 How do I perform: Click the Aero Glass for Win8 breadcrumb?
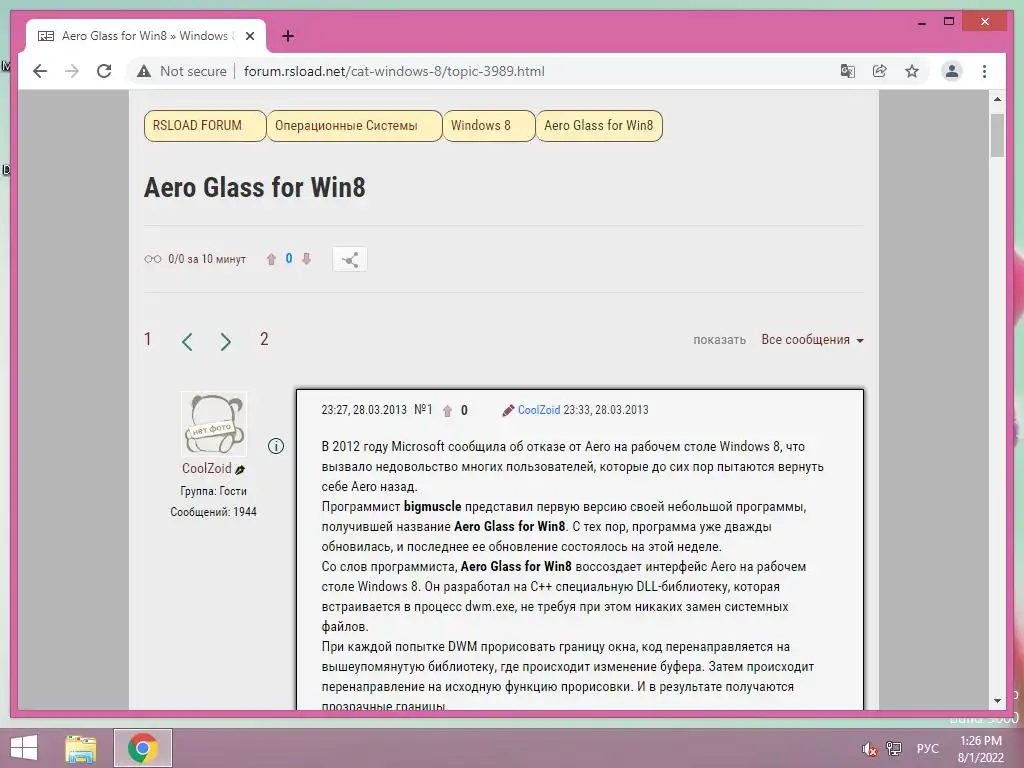click(x=599, y=125)
